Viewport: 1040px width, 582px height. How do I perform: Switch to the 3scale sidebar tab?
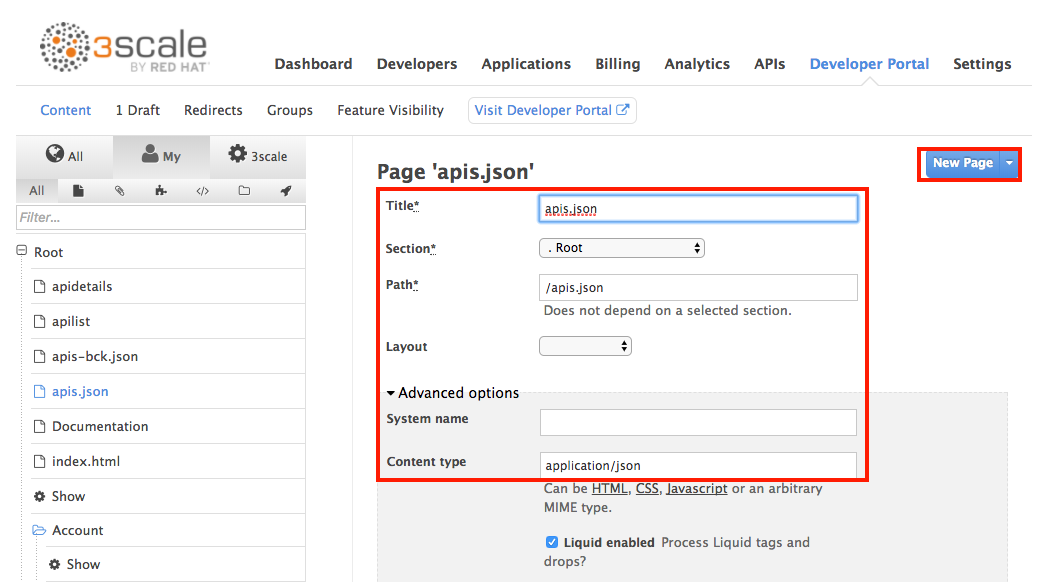(x=258, y=156)
